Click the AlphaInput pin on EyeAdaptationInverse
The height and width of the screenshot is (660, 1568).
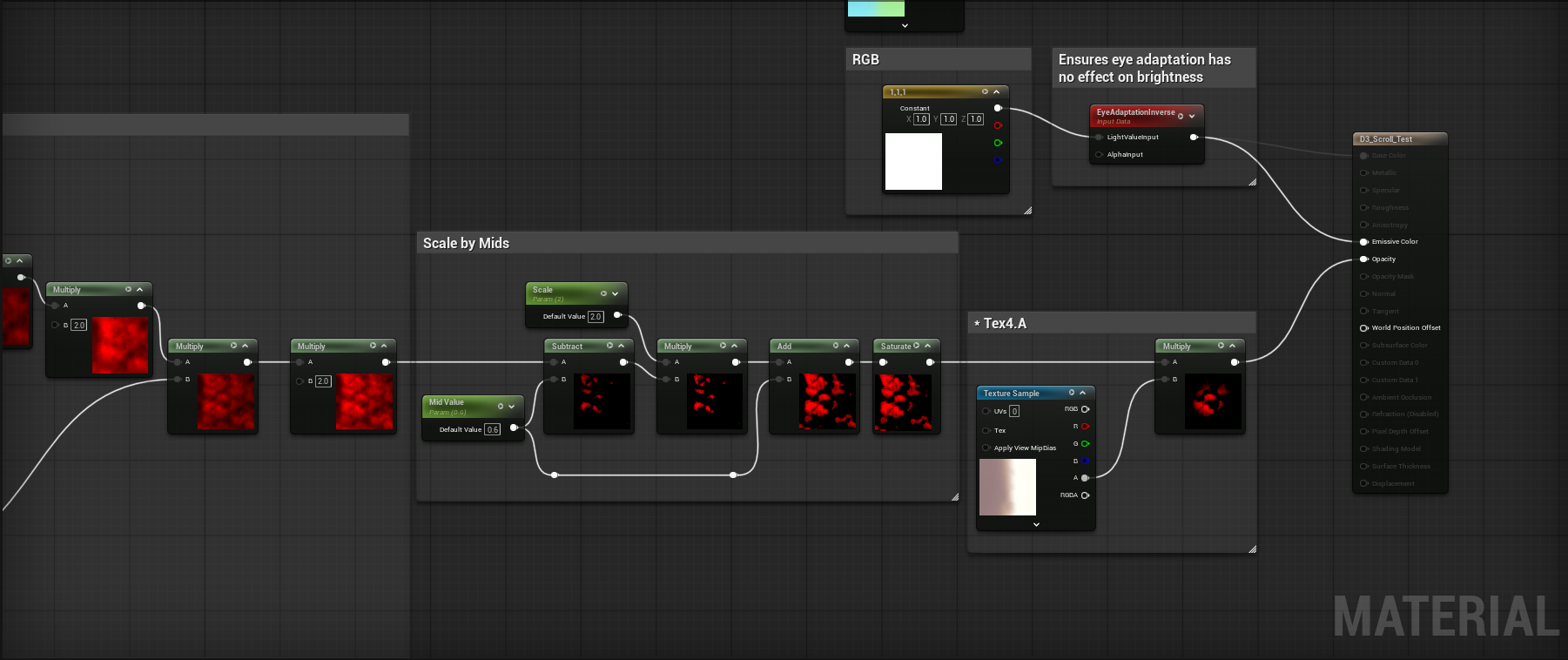tap(1099, 155)
